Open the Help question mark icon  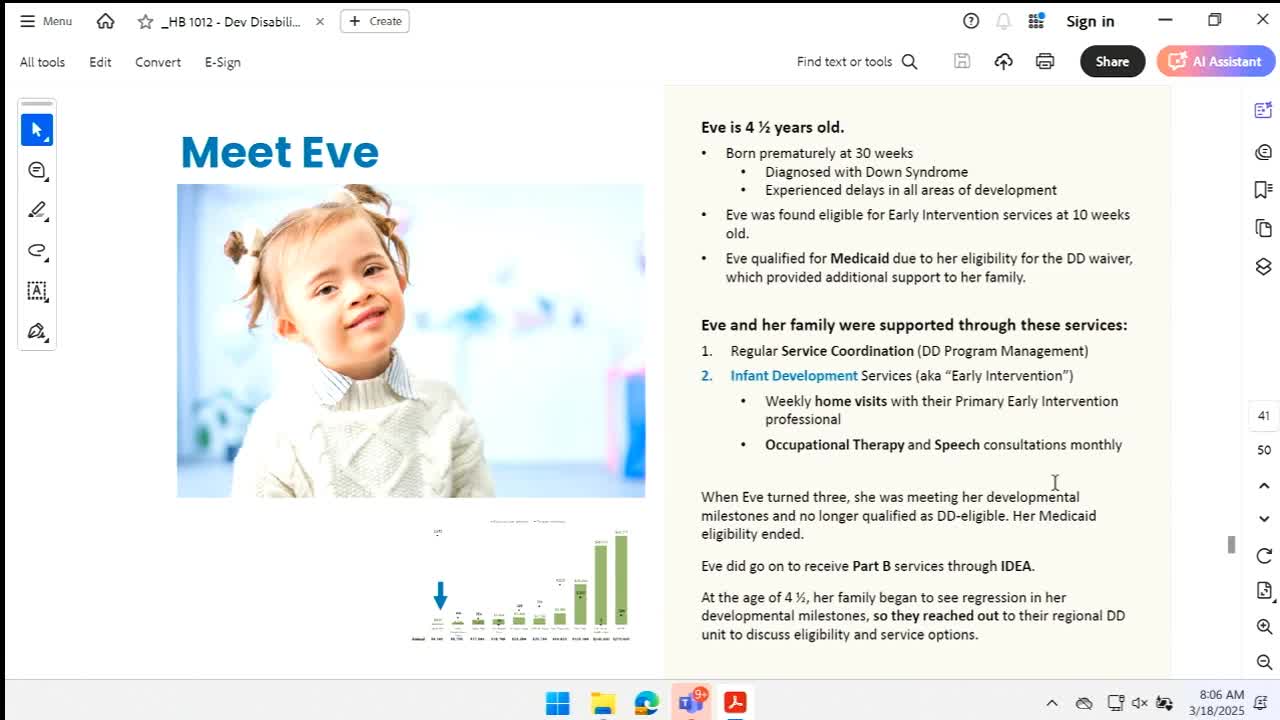click(x=971, y=21)
